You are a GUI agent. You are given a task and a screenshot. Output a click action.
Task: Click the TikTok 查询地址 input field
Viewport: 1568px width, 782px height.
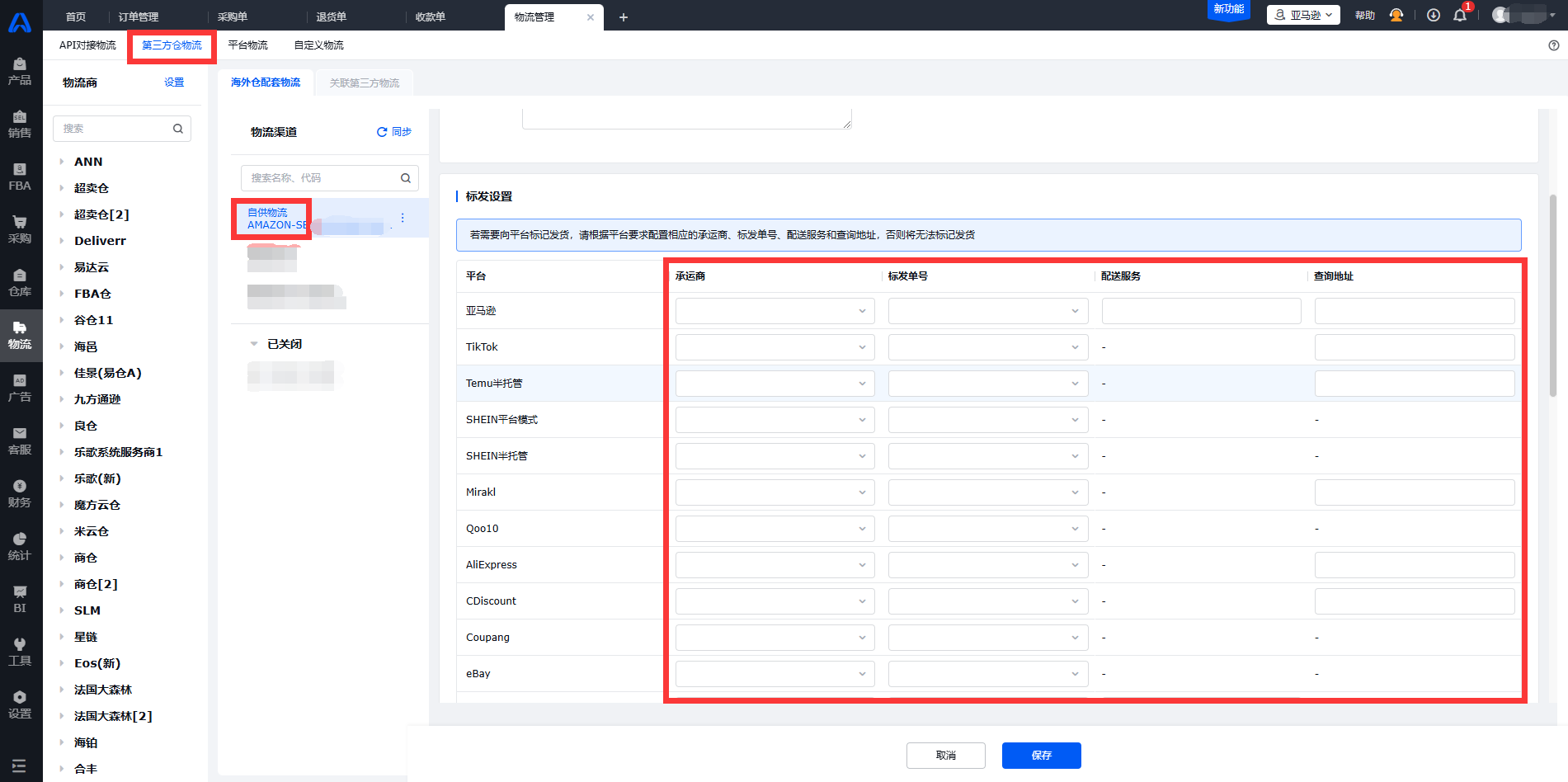tap(1415, 347)
